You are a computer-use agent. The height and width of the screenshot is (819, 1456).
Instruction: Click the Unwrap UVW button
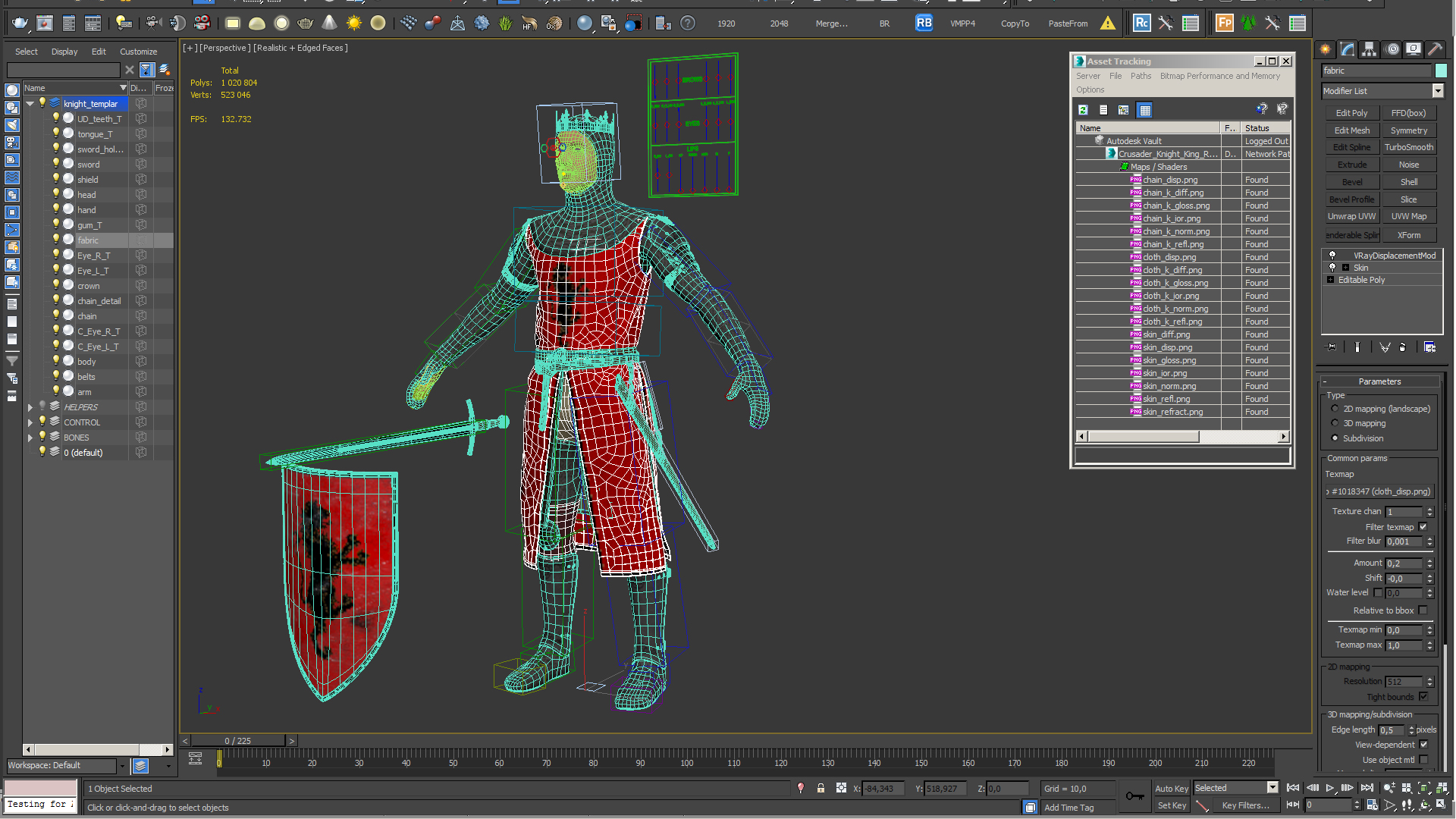1351,217
